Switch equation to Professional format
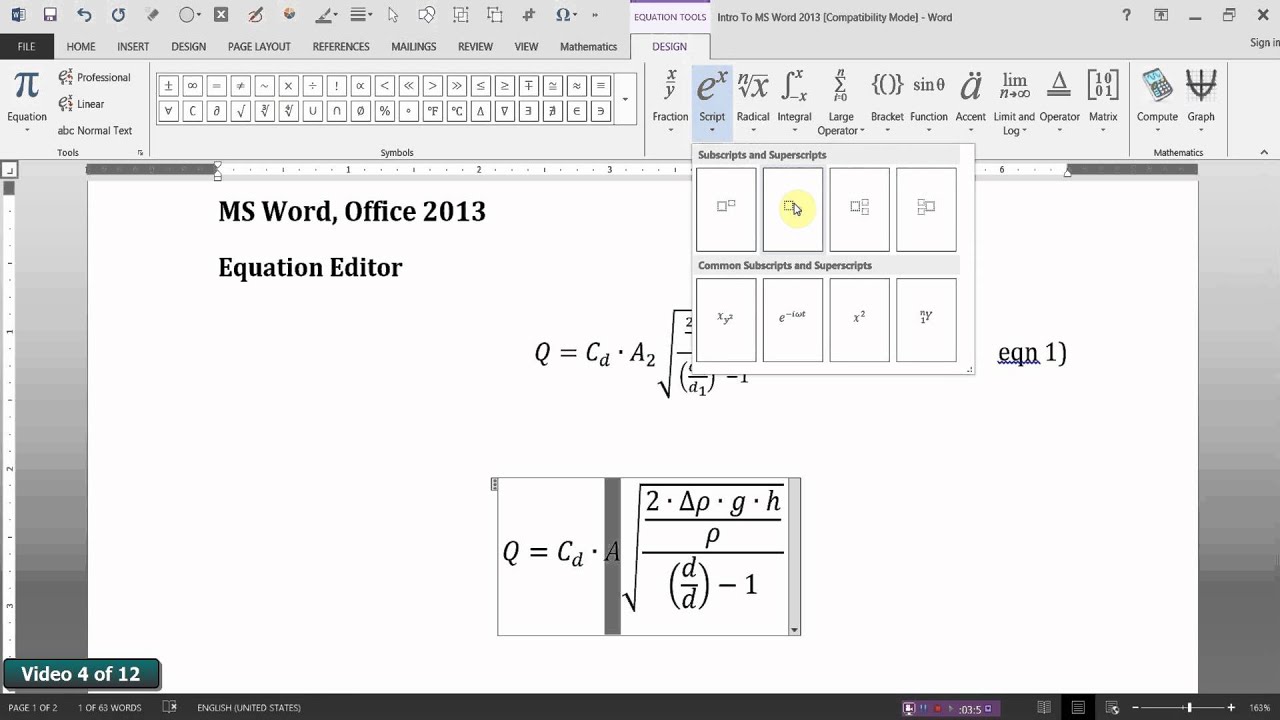The width and height of the screenshot is (1280, 720). [94, 77]
